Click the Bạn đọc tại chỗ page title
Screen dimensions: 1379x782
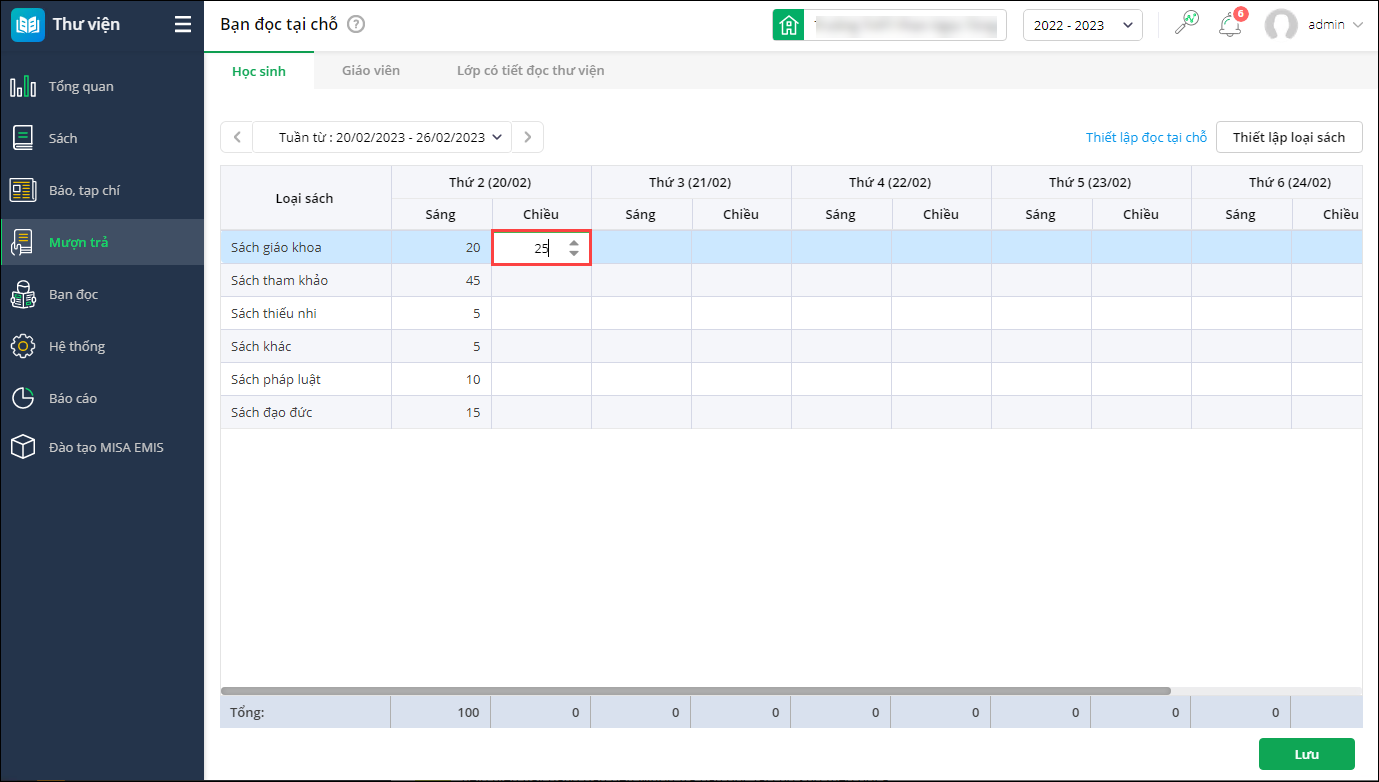point(279,25)
